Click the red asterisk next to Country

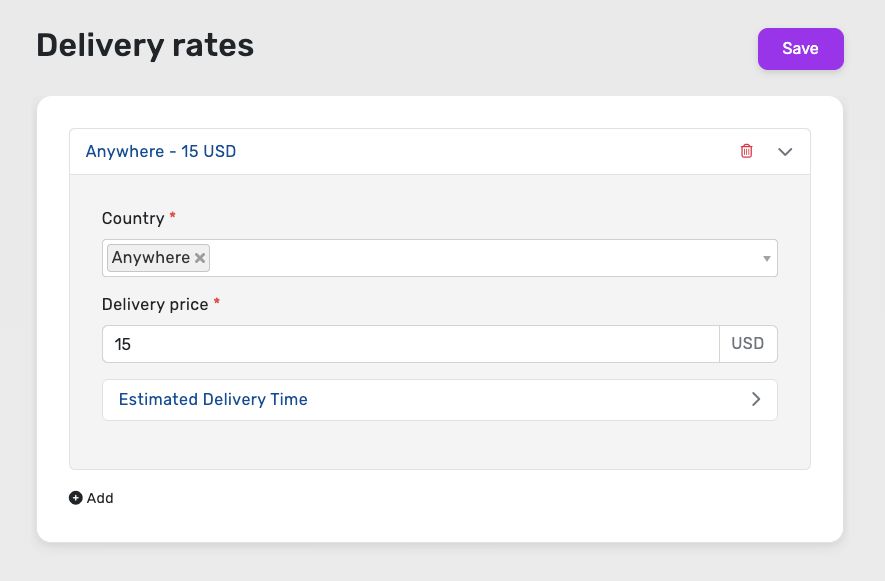[173, 215]
